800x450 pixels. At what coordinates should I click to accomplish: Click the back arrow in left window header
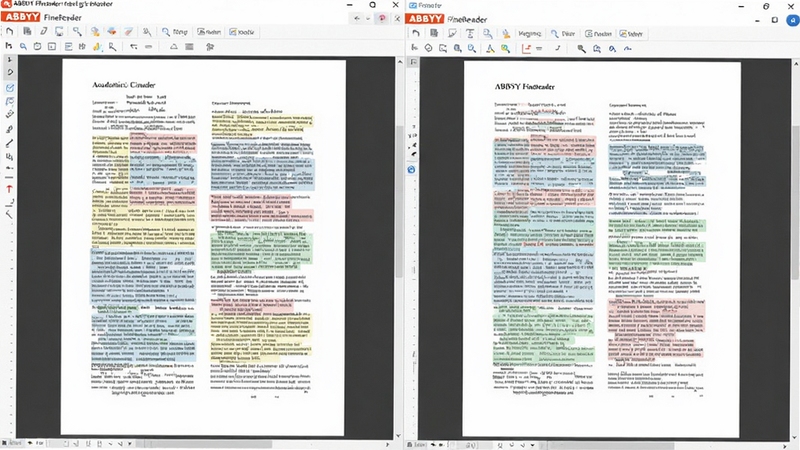[357, 18]
